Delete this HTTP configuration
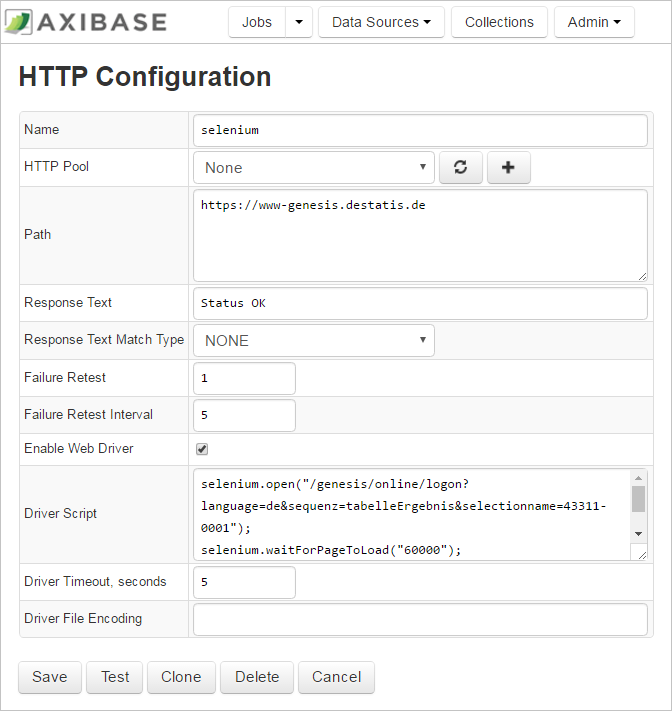Viewport: 672px width, 711px height. (257, 677)
